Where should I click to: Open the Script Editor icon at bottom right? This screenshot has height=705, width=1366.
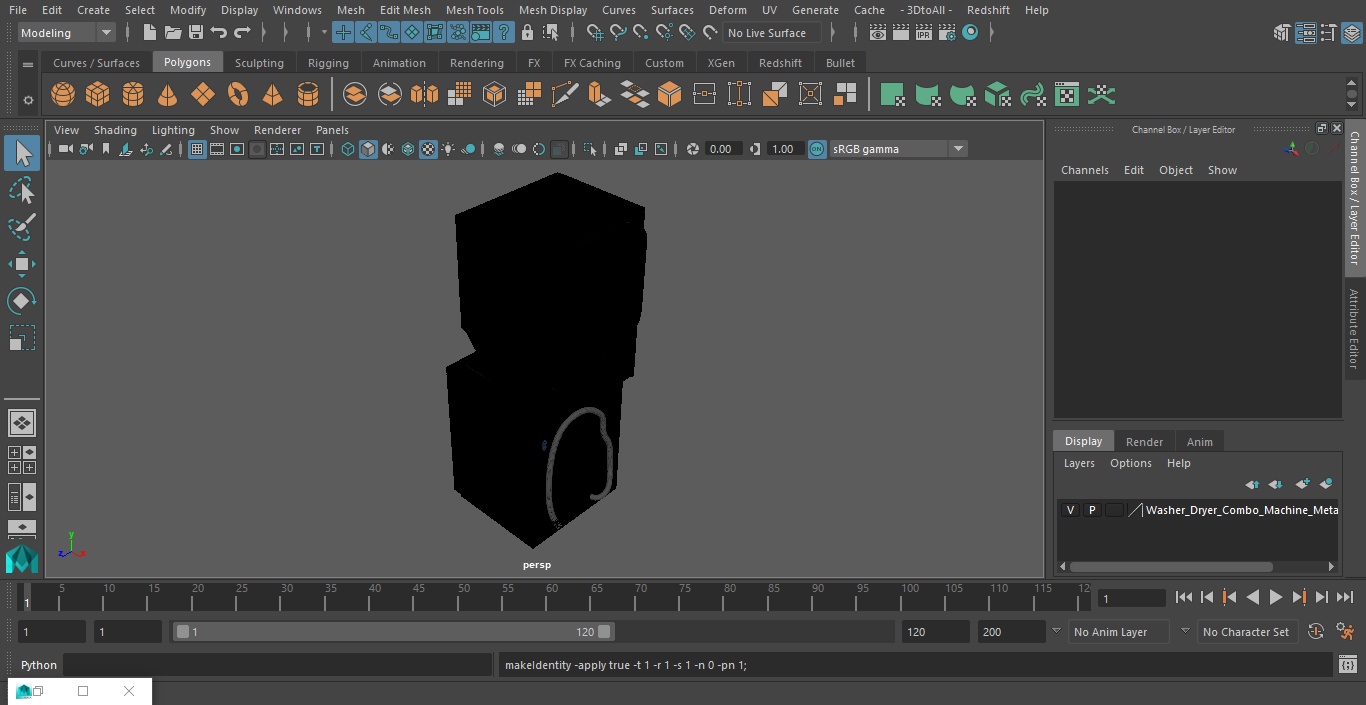click(x=1347, y=664)
